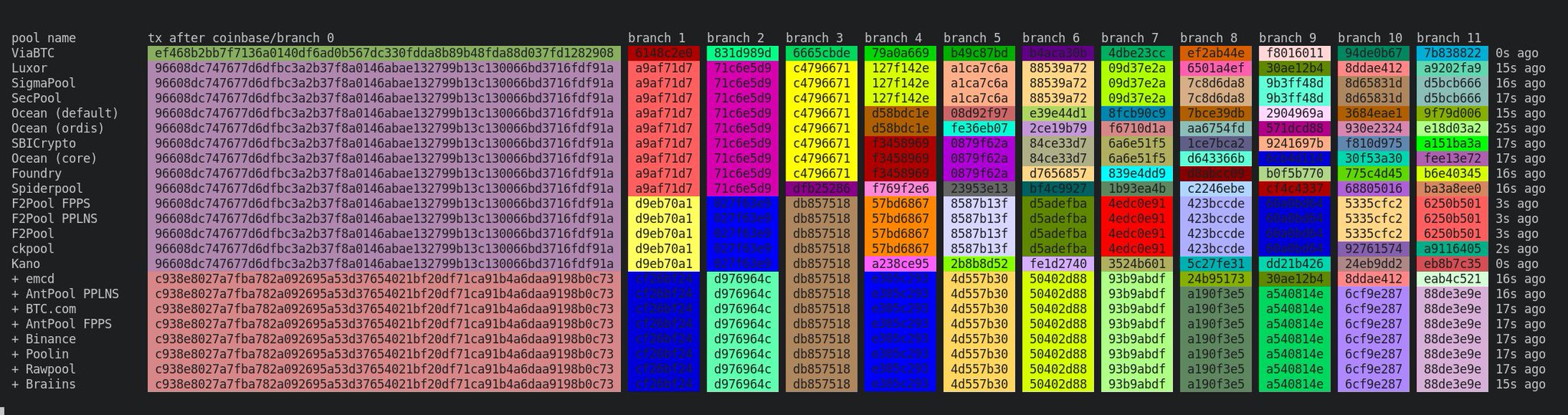Click the 7b838822 hash cell

[1452, 54]
